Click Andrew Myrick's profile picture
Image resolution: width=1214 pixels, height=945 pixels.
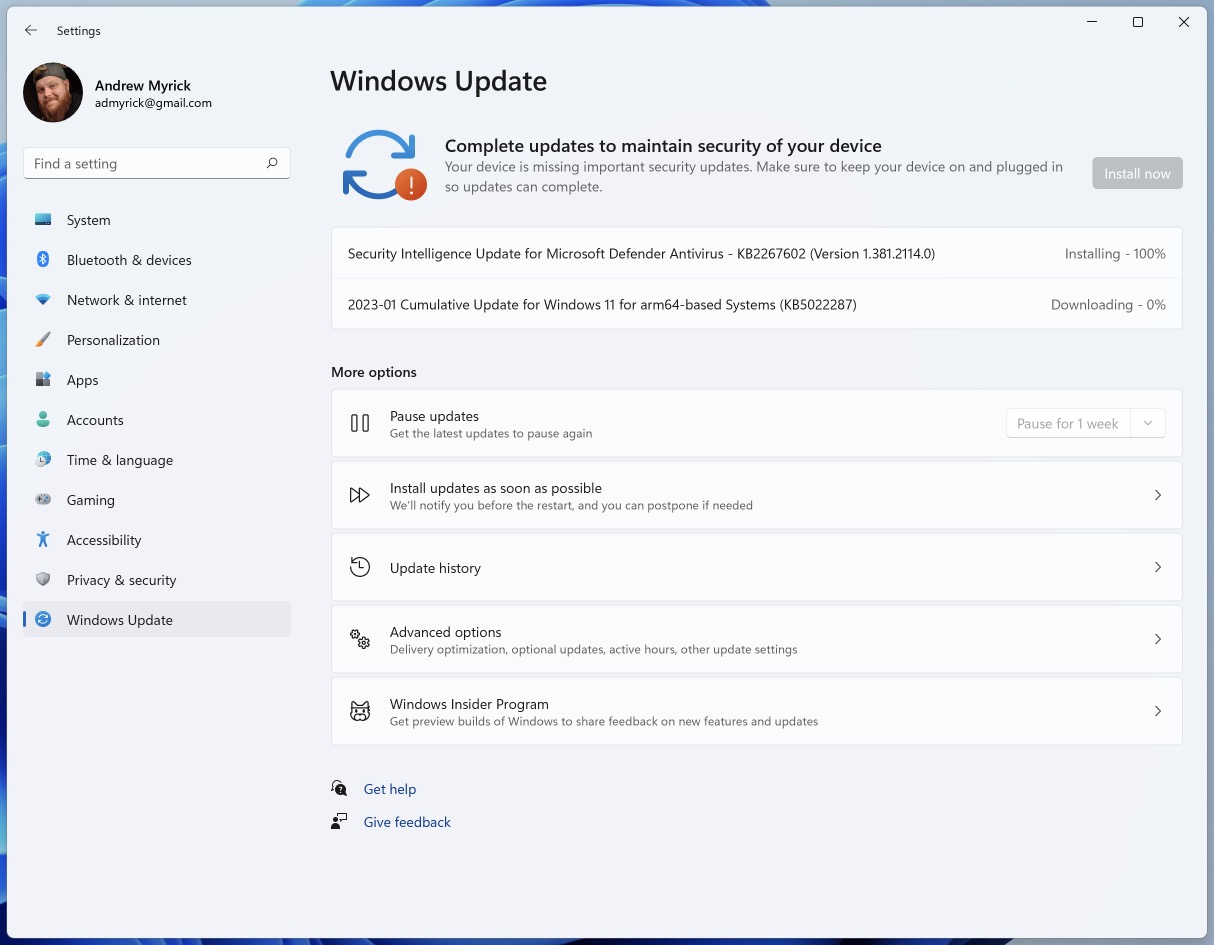[53, 93]
